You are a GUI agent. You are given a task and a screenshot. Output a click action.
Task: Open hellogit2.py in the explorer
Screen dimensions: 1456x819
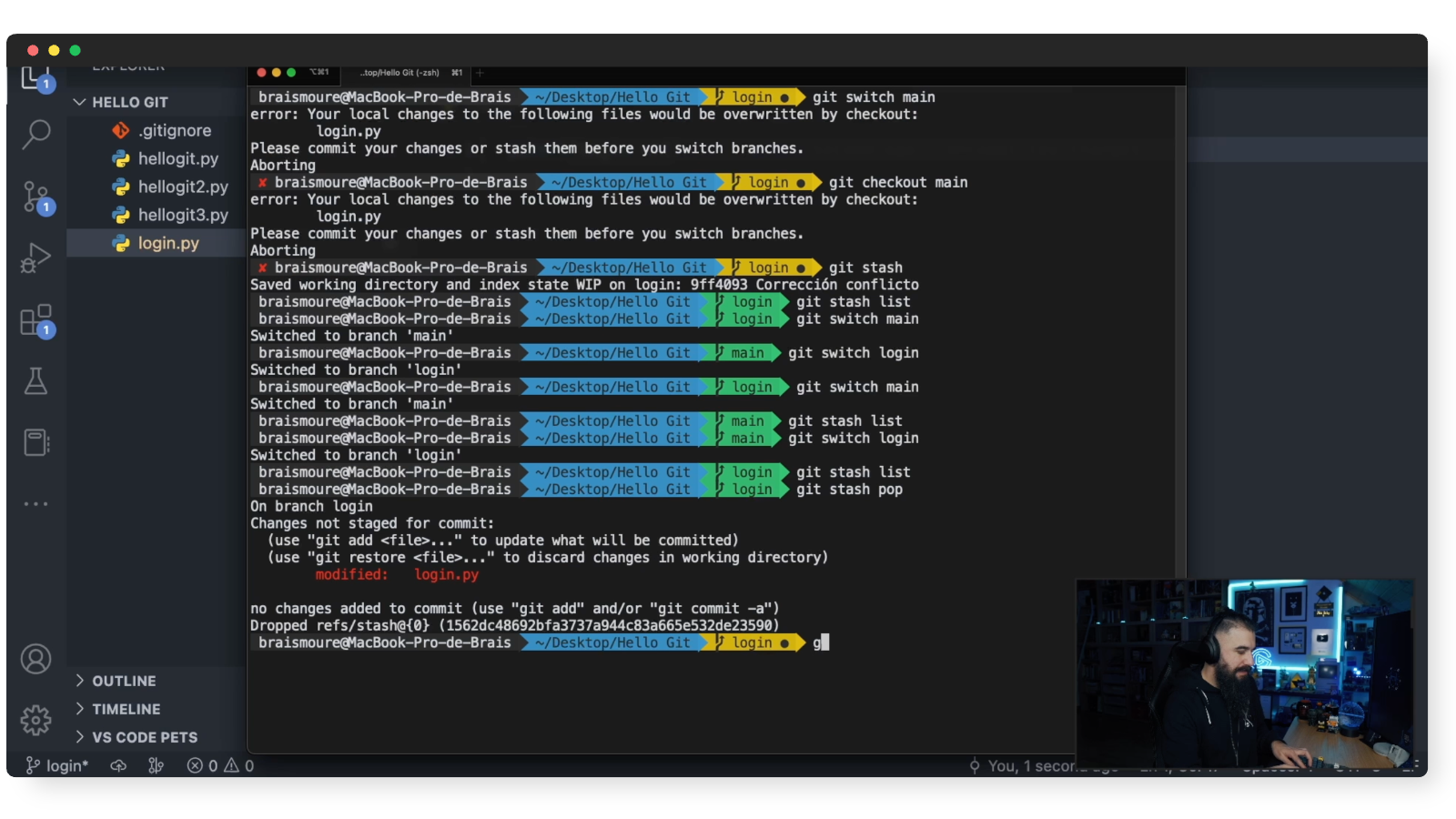[182, 187]
